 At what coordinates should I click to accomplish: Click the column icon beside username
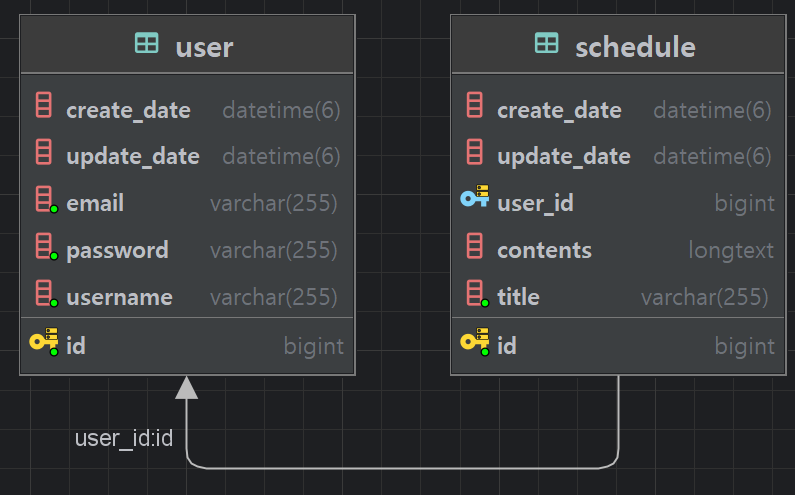coord(46,294)
